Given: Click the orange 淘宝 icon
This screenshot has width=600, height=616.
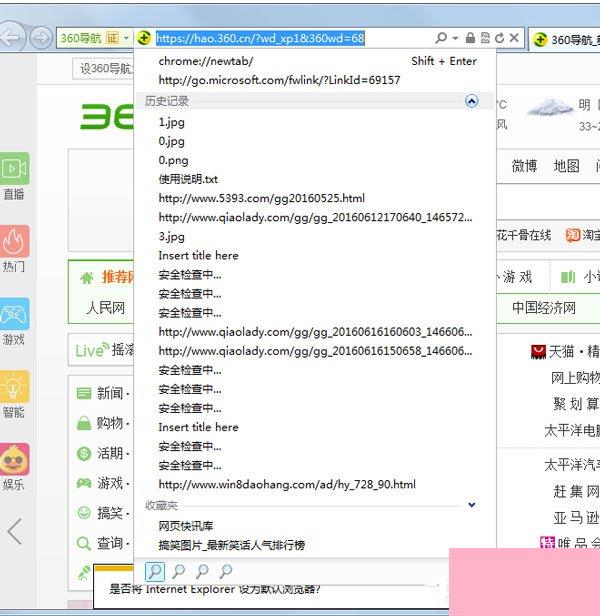Looking at the screenshot, I should tap(573, 235).
